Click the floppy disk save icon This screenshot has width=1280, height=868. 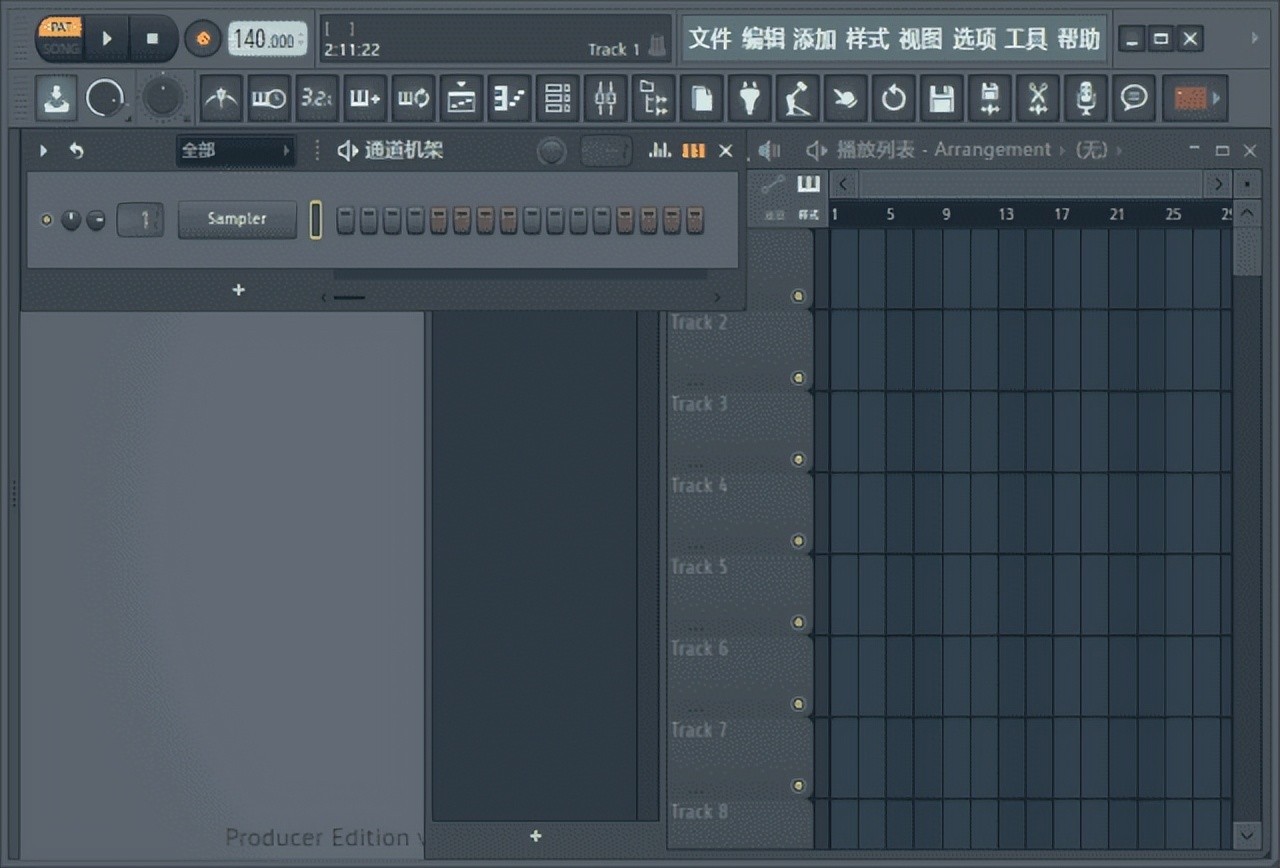(940, 98)
